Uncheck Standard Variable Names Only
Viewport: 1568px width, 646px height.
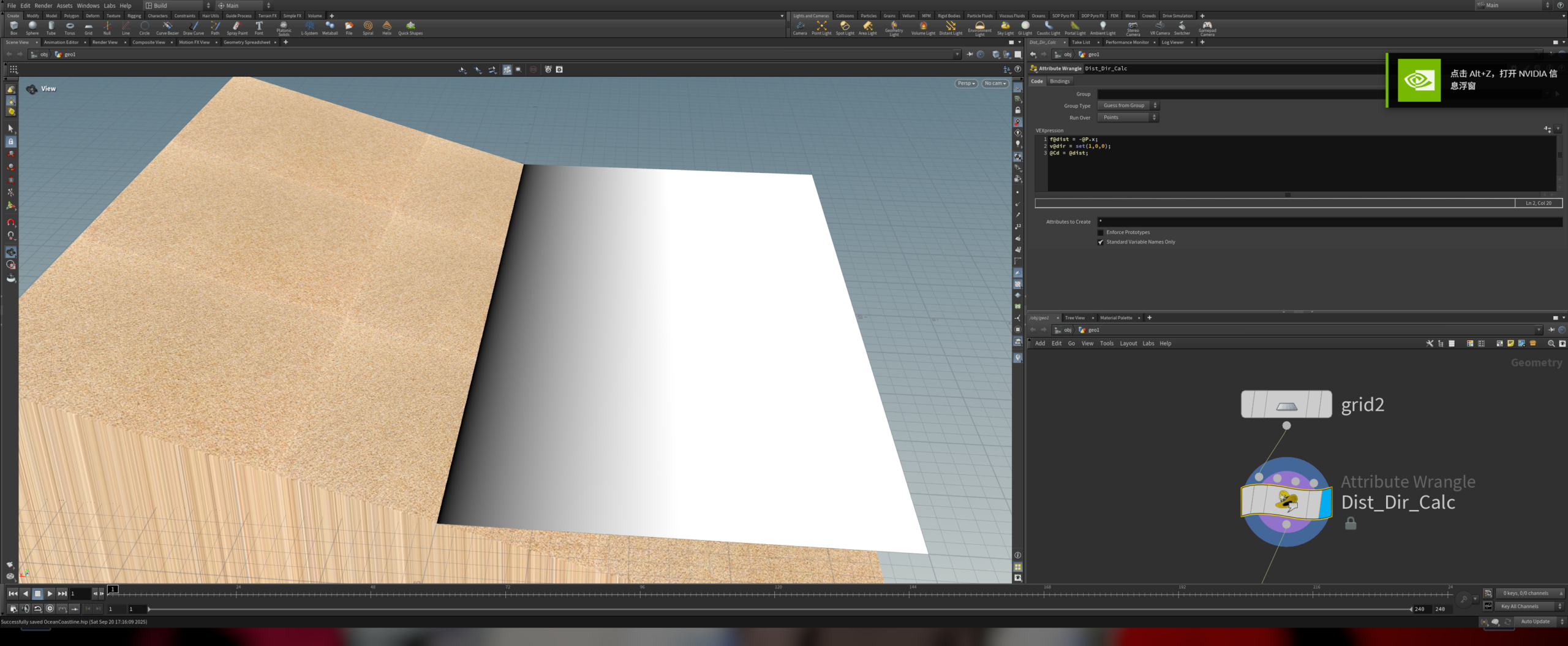pos(1101,242)
